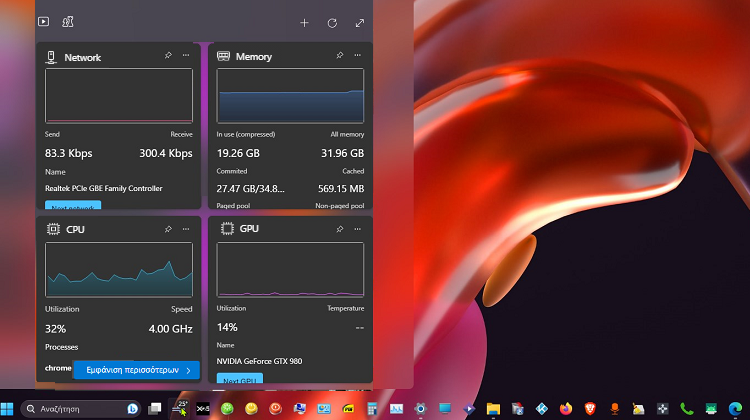Pin the Network widget
The width and height of the screenshot is (750, 420).
[168, 55]
